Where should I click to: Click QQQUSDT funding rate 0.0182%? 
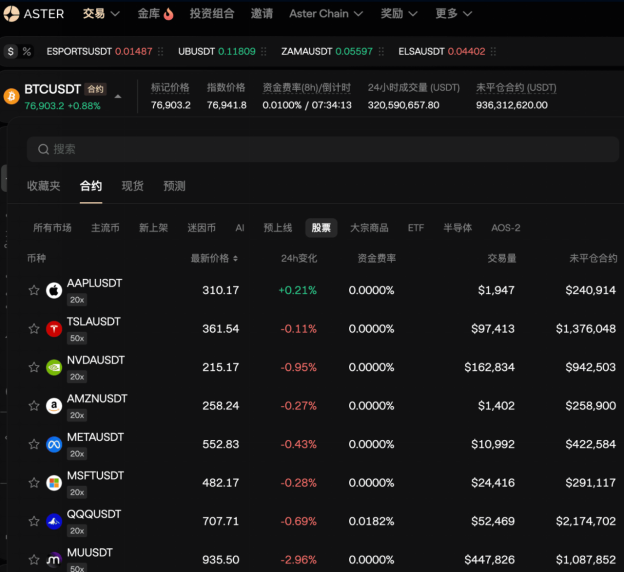(x=371, y=521)
